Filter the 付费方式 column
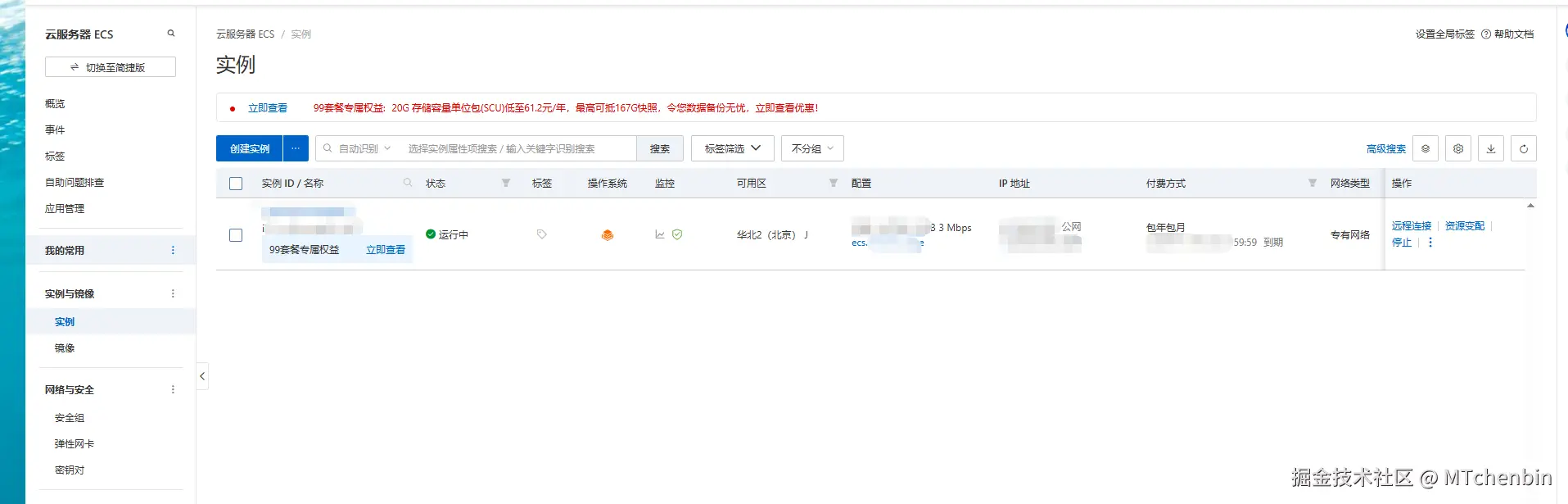 1313,183
